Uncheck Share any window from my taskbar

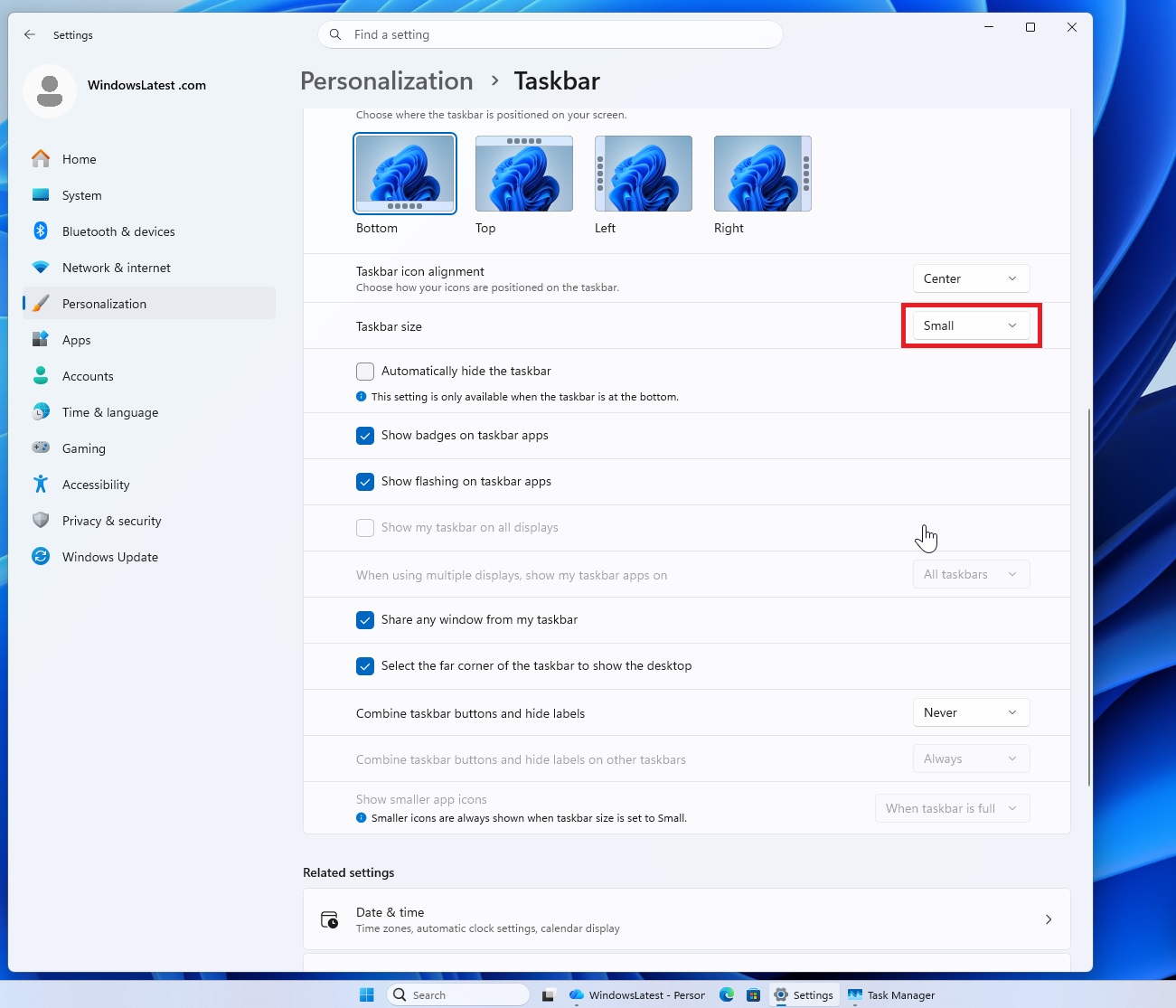click(365, 620)
